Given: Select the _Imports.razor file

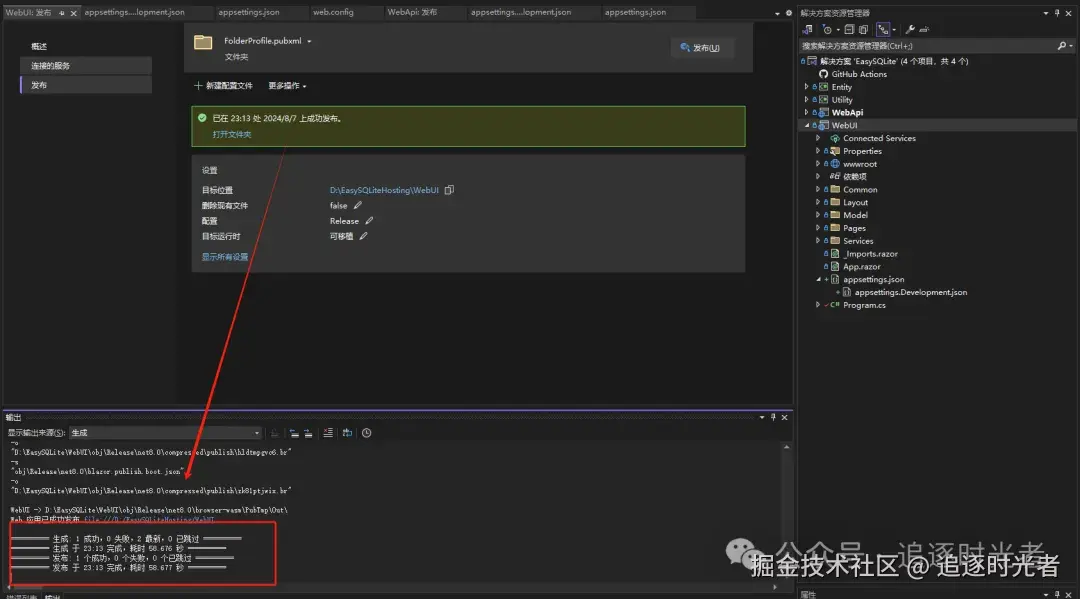Looking at the screenshot, I should (871, 253).
